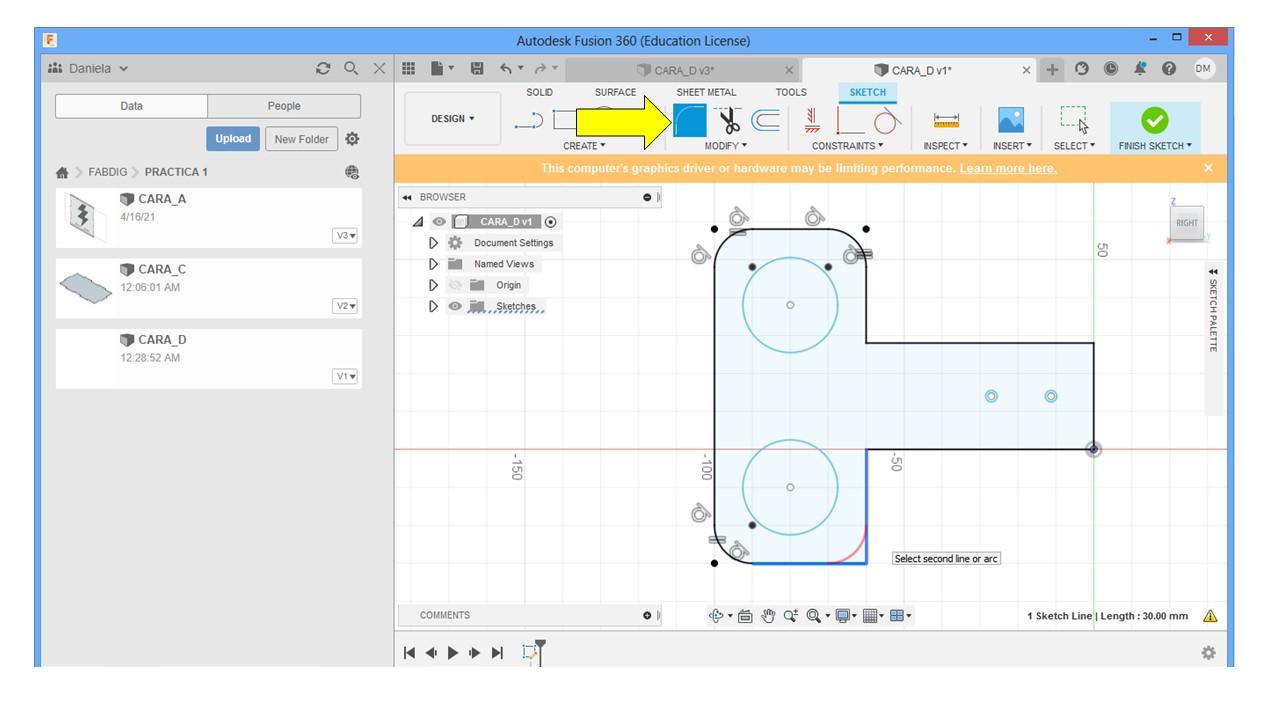
Task: Select the Offset tool
Action: [x=766, y=120]
